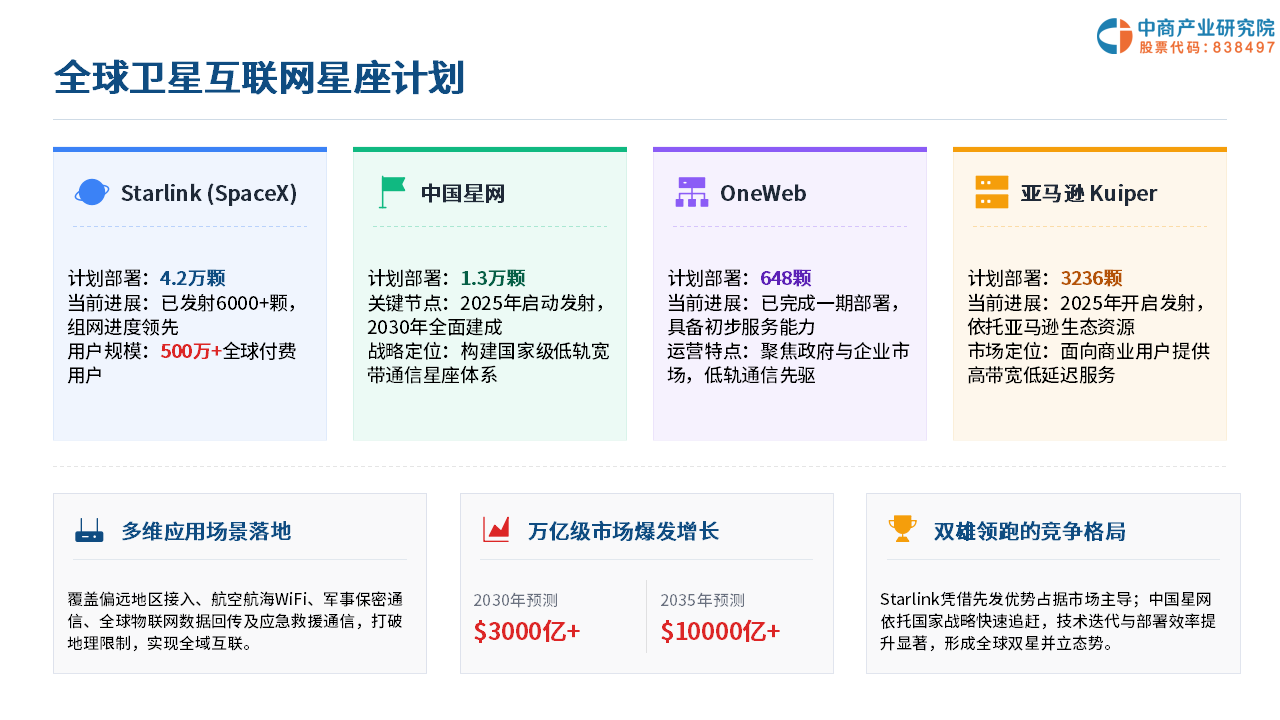Click the OneWeb card heading
The image size is (1280, 720).
(763, 193)
